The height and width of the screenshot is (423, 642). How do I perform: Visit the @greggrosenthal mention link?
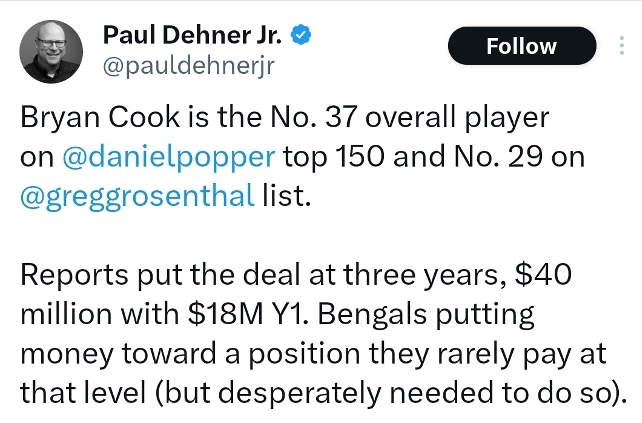[137, 195]
